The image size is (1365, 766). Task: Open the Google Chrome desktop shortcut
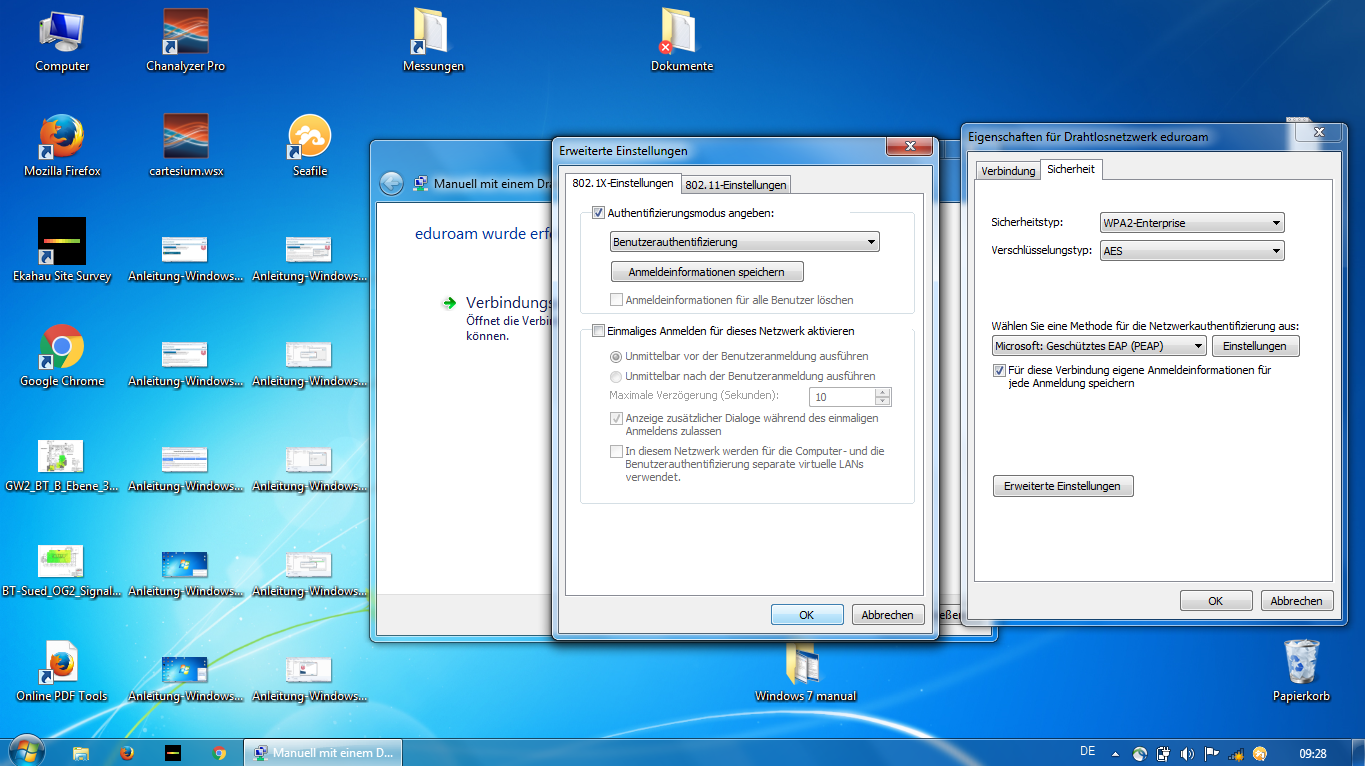pos(62,348)
